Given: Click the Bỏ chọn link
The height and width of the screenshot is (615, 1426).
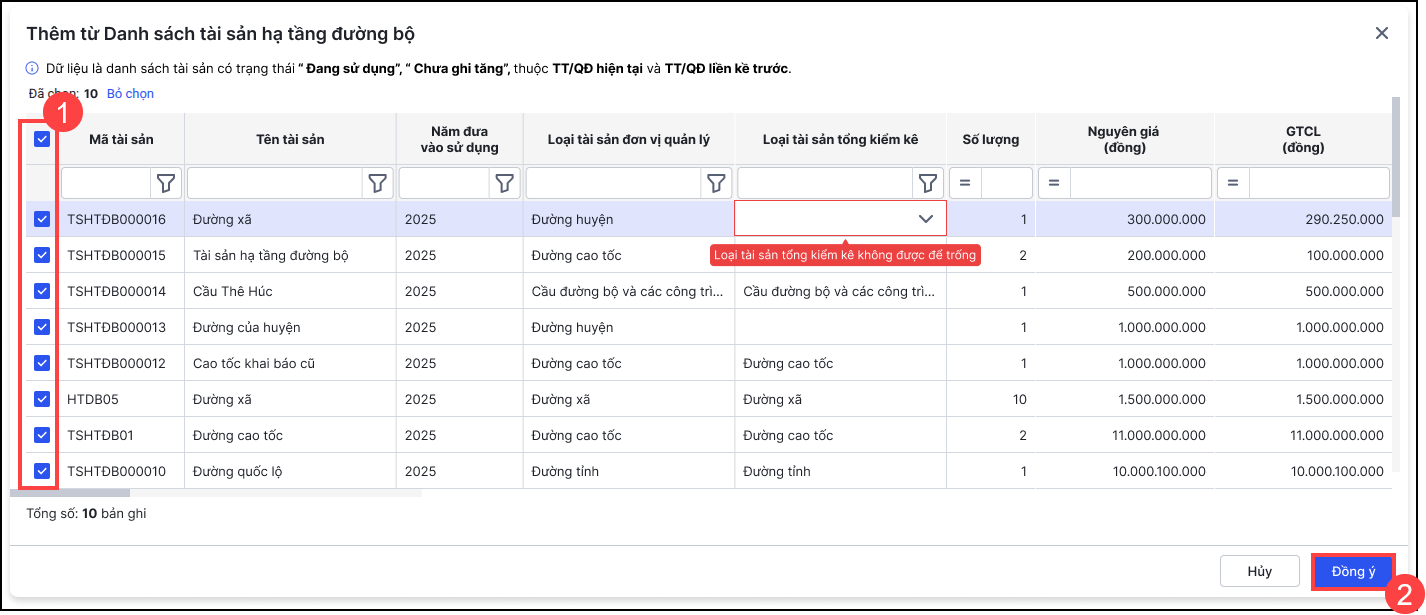Looking at the screenshot, I should [x=130, y=94].
